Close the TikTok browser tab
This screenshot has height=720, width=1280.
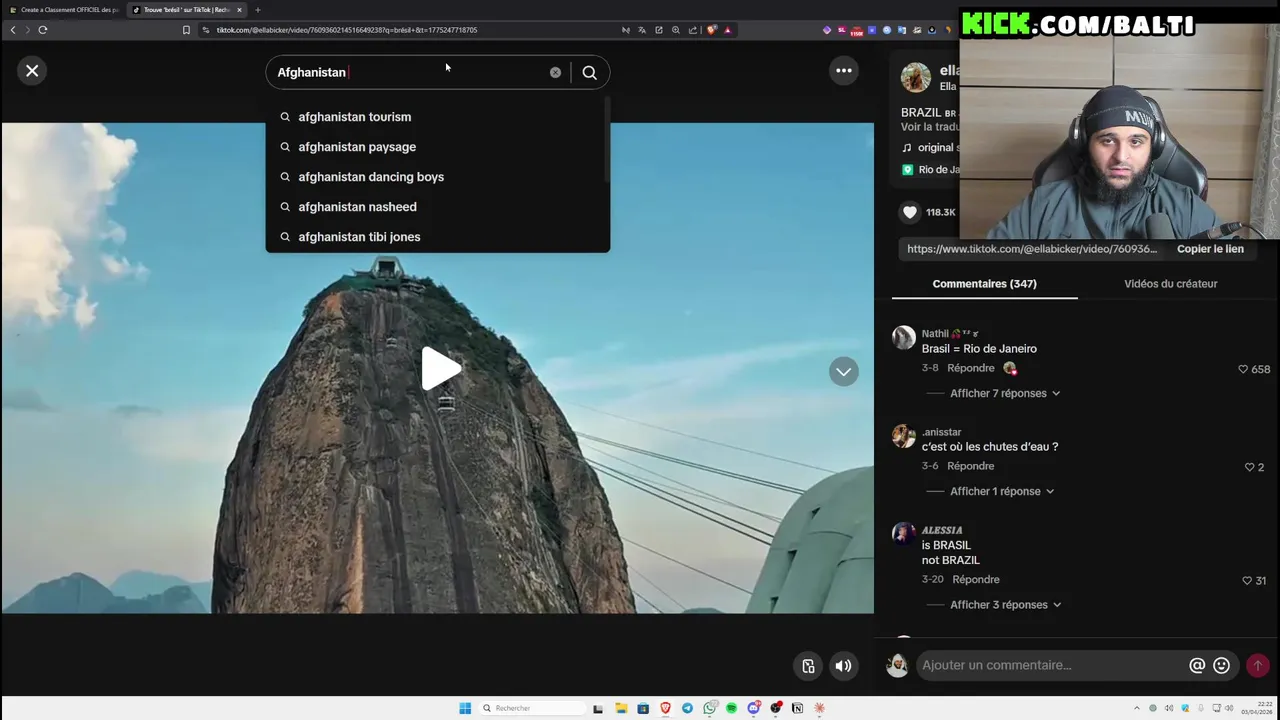[x=239, y=10]
